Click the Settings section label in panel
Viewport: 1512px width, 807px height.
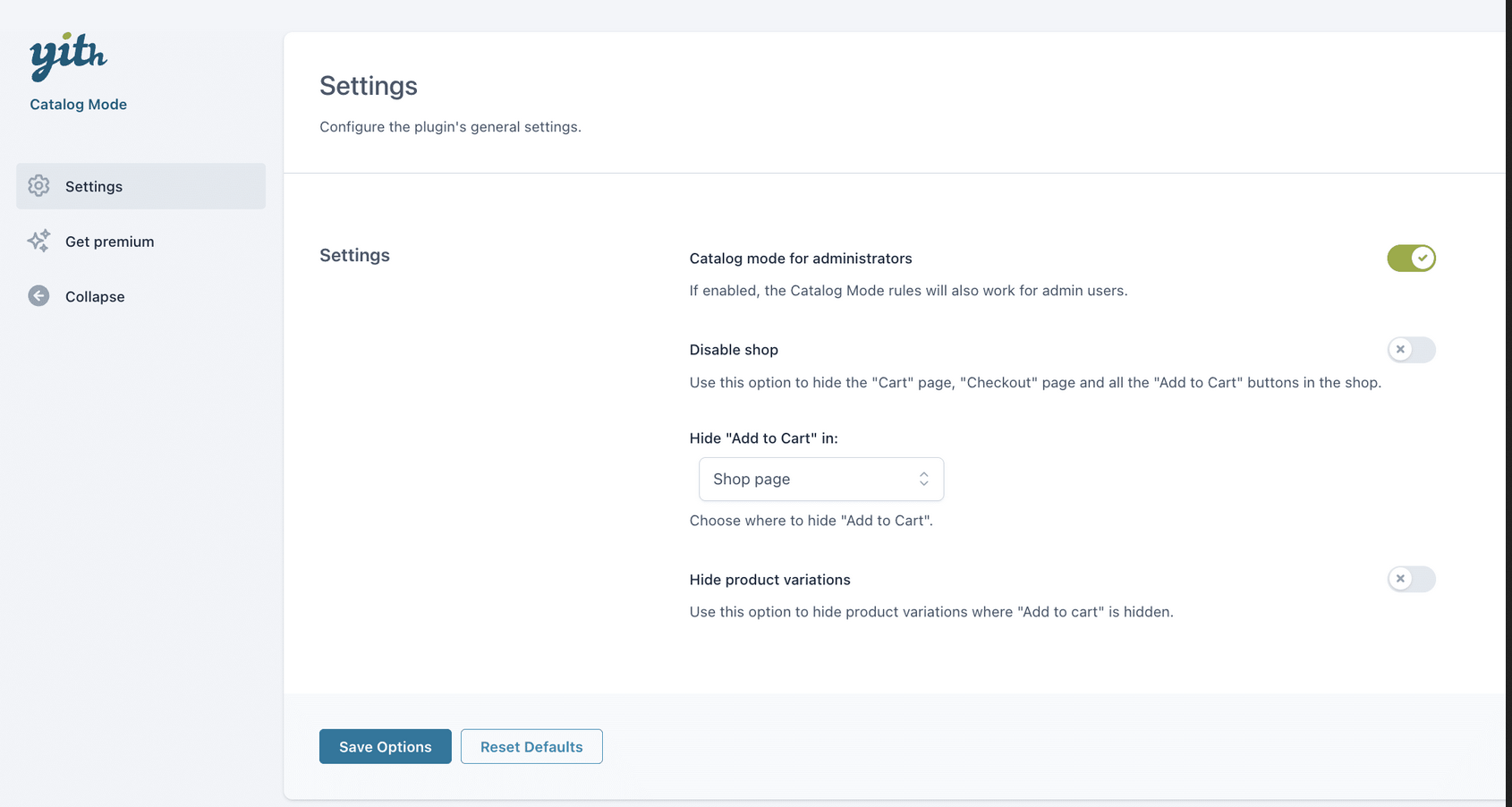pyautogui.click(x=354, y=255)
